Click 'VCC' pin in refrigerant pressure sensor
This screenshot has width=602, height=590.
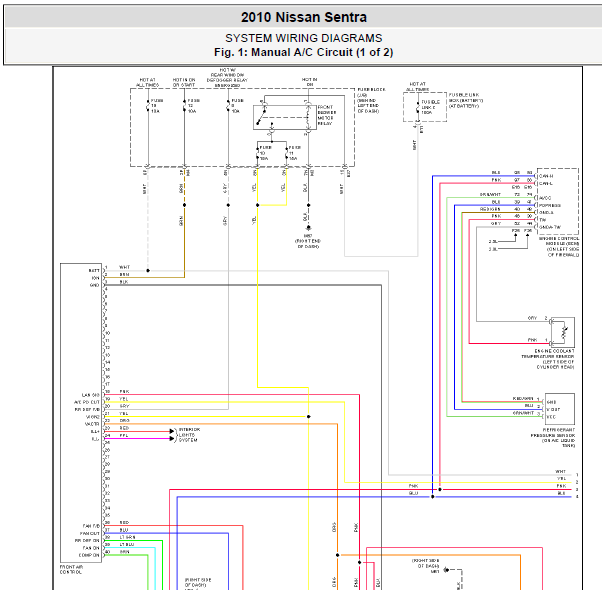[551, 417]
